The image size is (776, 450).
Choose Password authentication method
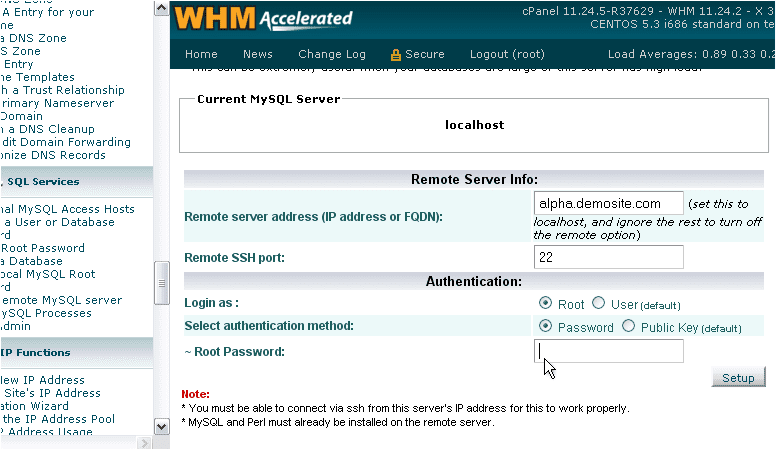(545, 326)
